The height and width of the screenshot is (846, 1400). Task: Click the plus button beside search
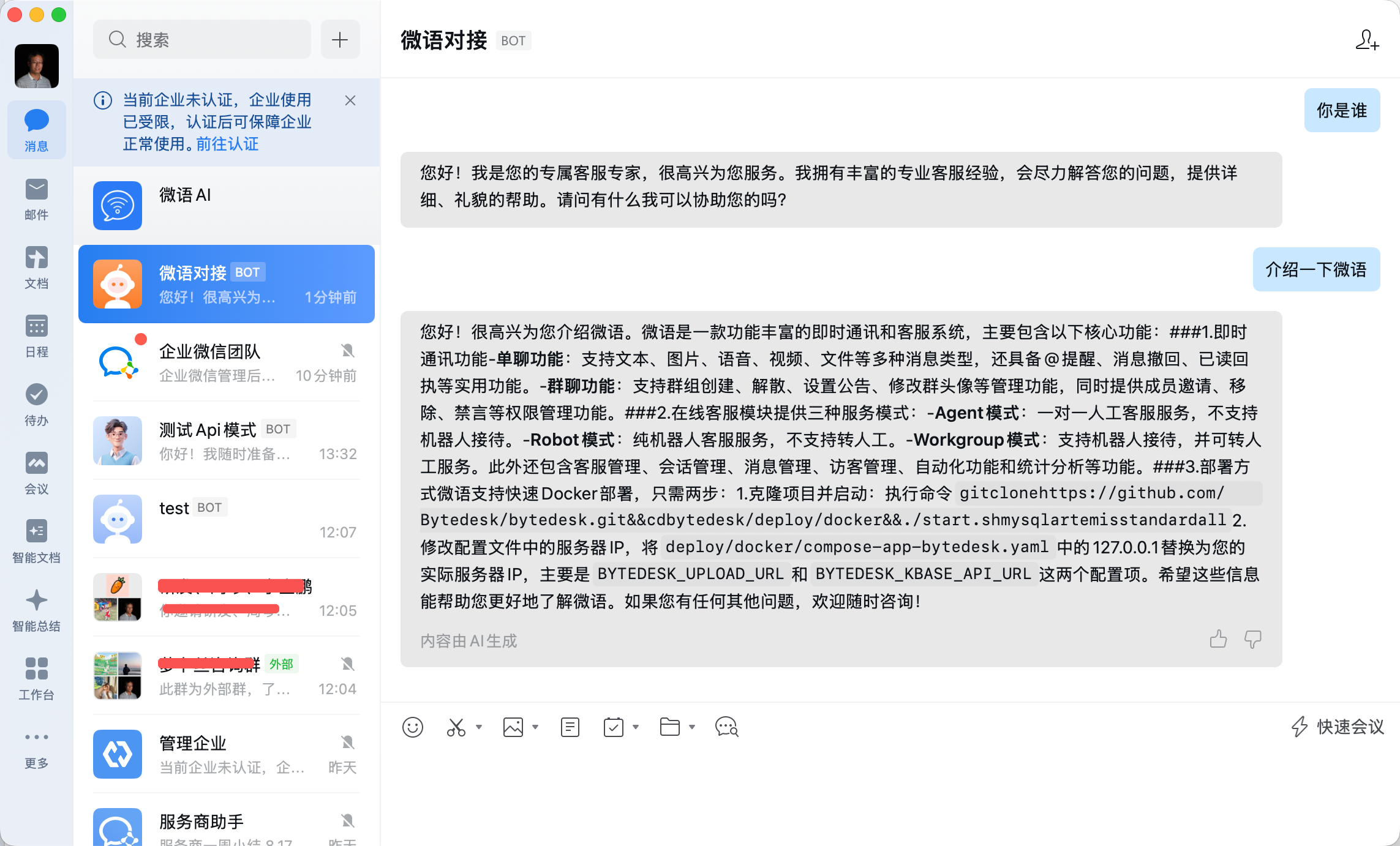tap(340, 40)
